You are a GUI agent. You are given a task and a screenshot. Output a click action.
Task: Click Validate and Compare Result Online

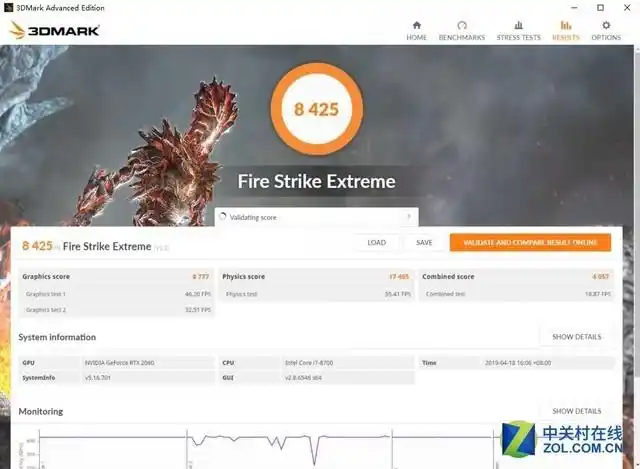[x=530, y=243]
